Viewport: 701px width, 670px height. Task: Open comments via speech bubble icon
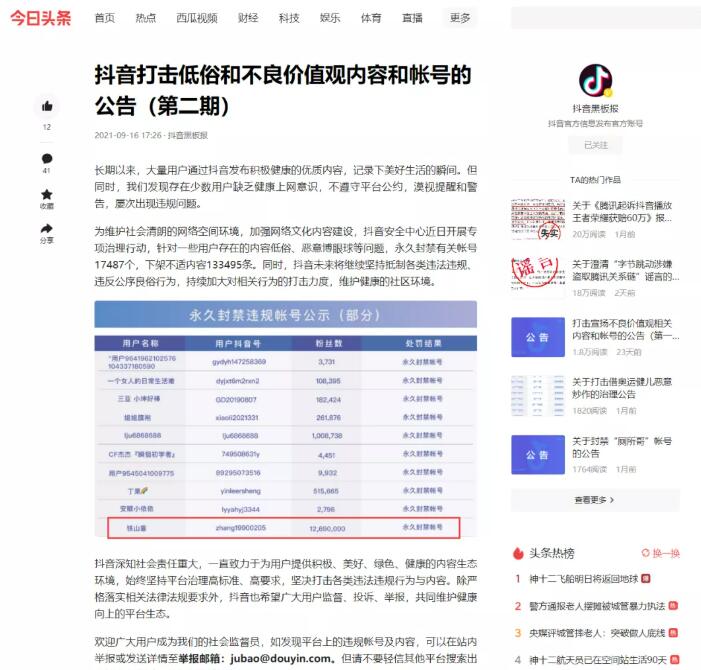click(x=47, y=159)
